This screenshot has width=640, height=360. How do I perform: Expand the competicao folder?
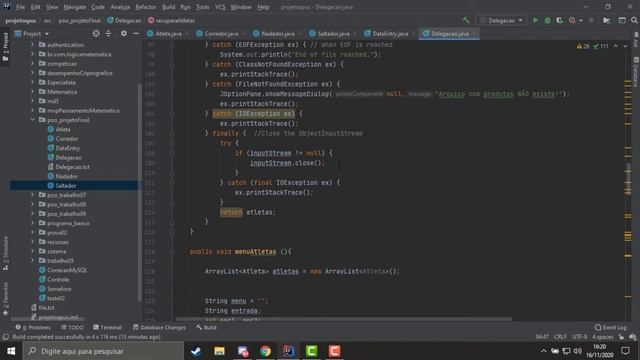click(x=32, y=63)
